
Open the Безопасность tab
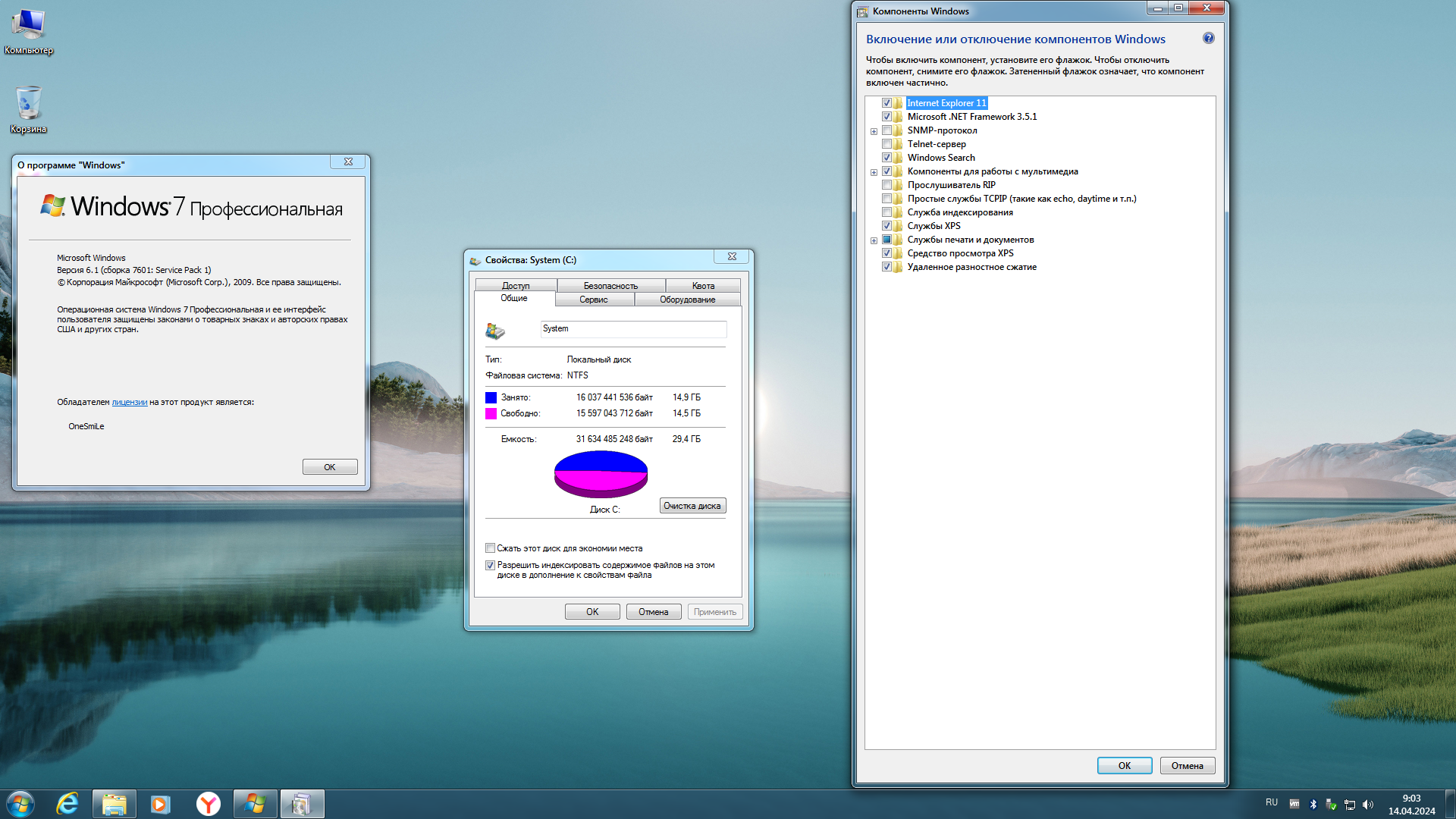coord(611,285)
